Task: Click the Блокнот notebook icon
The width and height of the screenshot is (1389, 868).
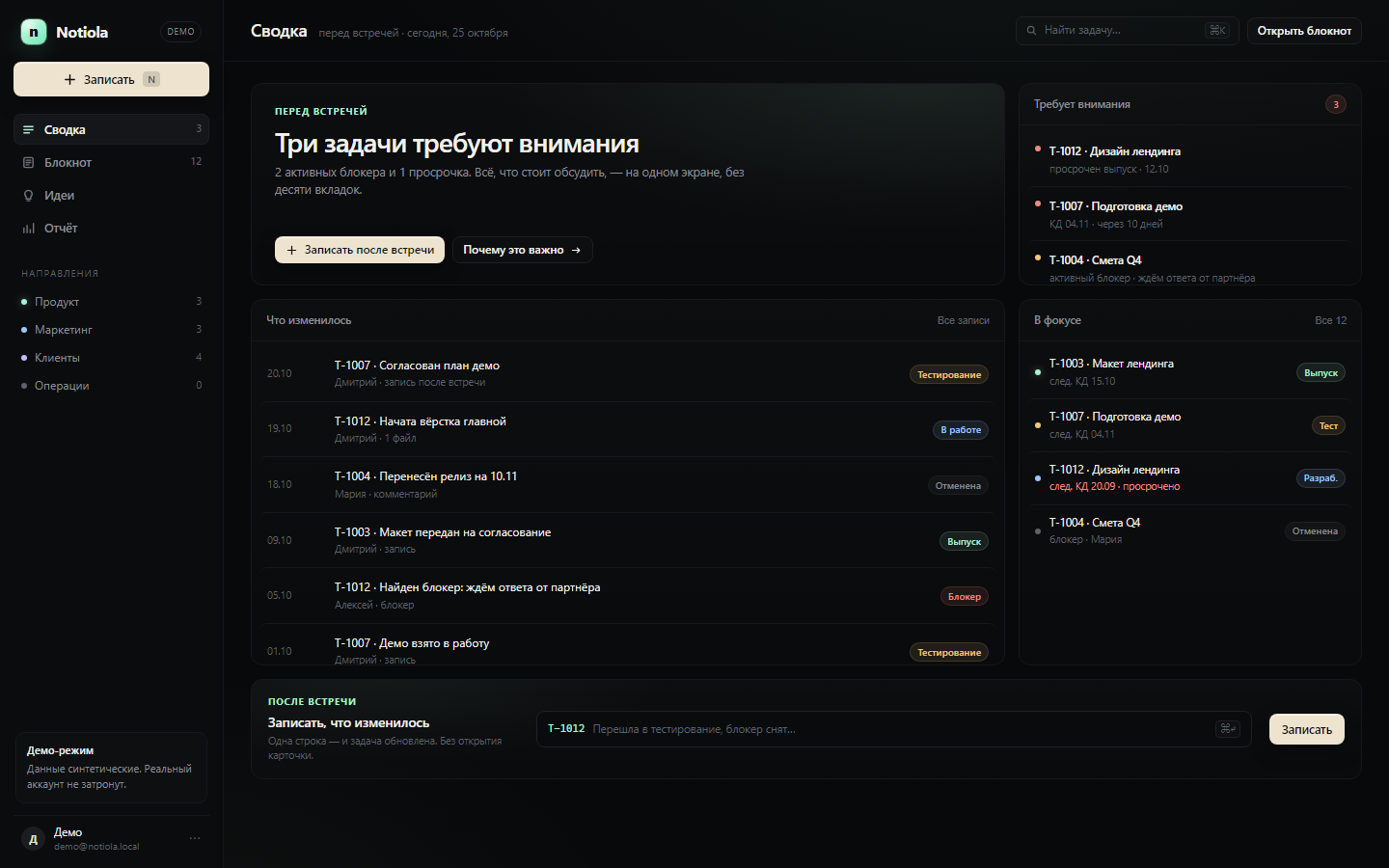Action: tap(29, 162)
